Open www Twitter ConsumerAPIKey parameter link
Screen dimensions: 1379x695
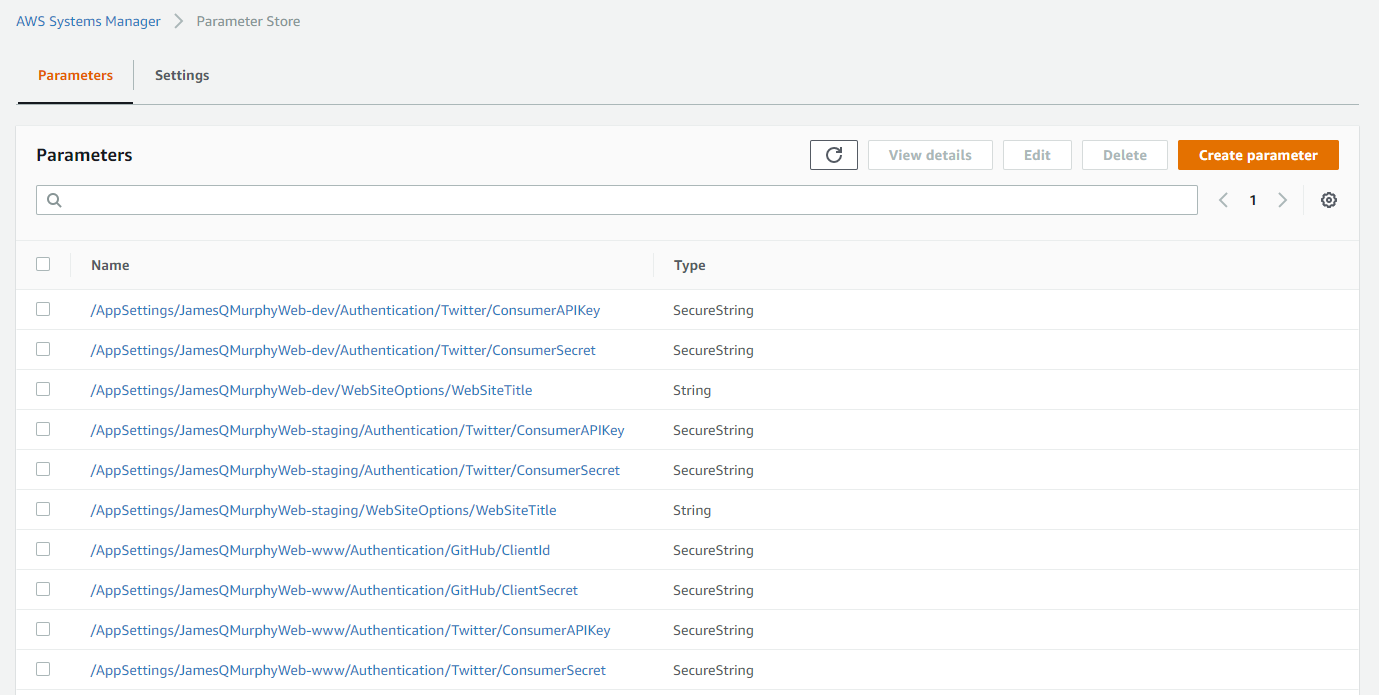point(350,630)
